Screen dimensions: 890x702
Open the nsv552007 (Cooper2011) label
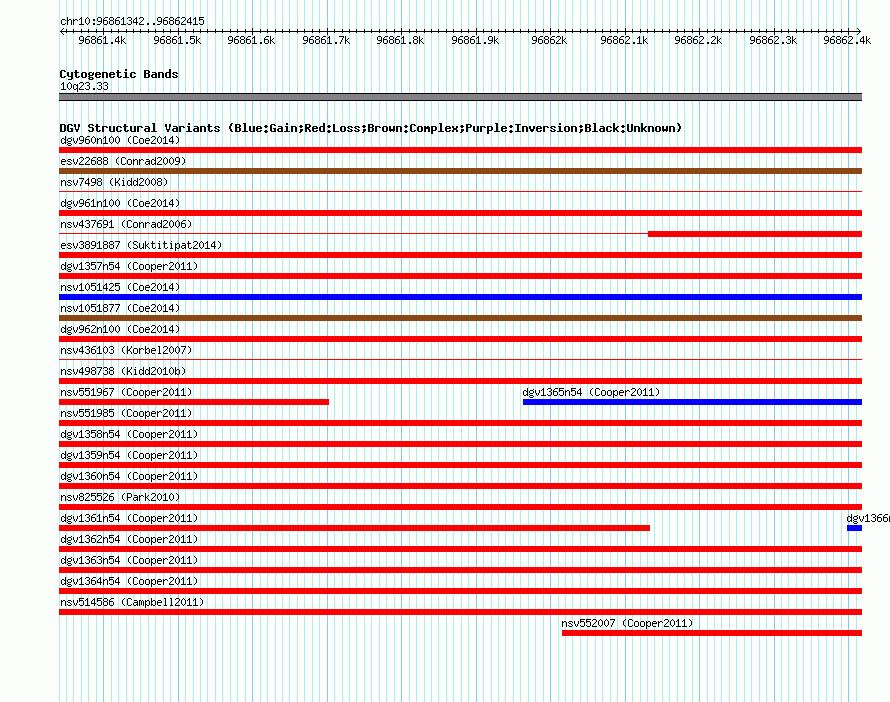627,623
